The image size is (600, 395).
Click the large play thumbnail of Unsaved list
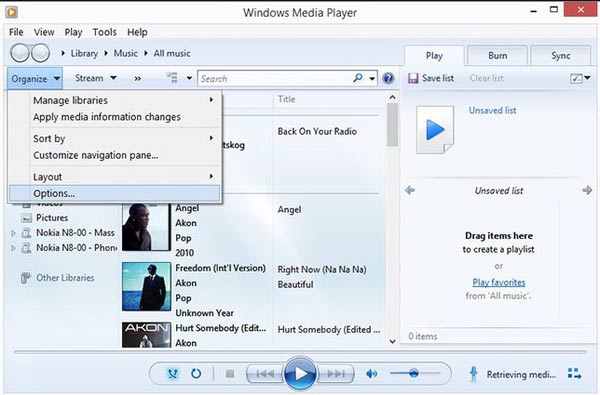[x=435, y=130]
